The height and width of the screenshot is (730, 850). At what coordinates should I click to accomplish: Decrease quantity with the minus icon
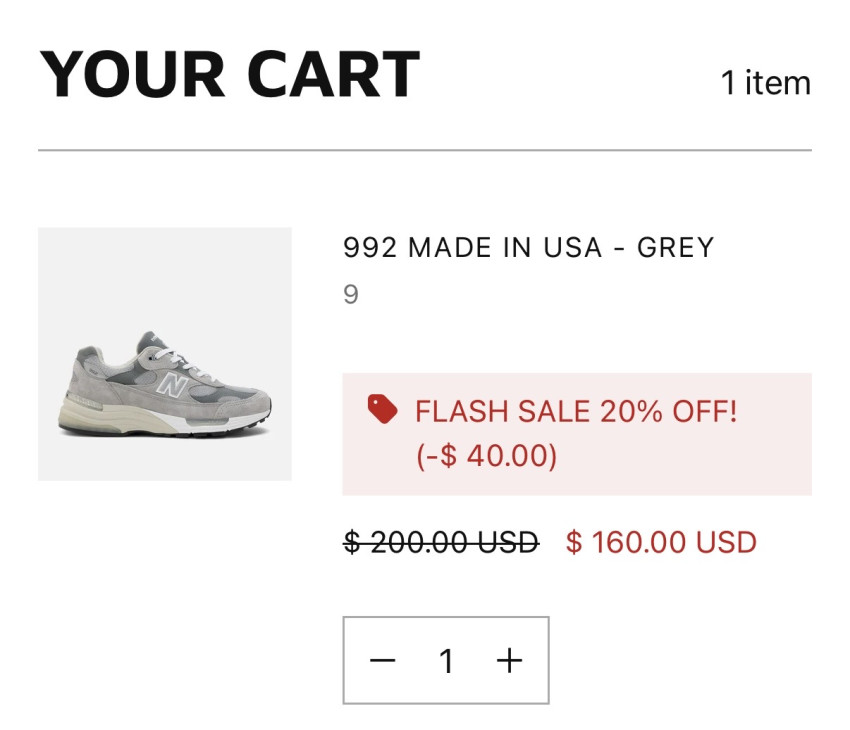tap(383, 661)
